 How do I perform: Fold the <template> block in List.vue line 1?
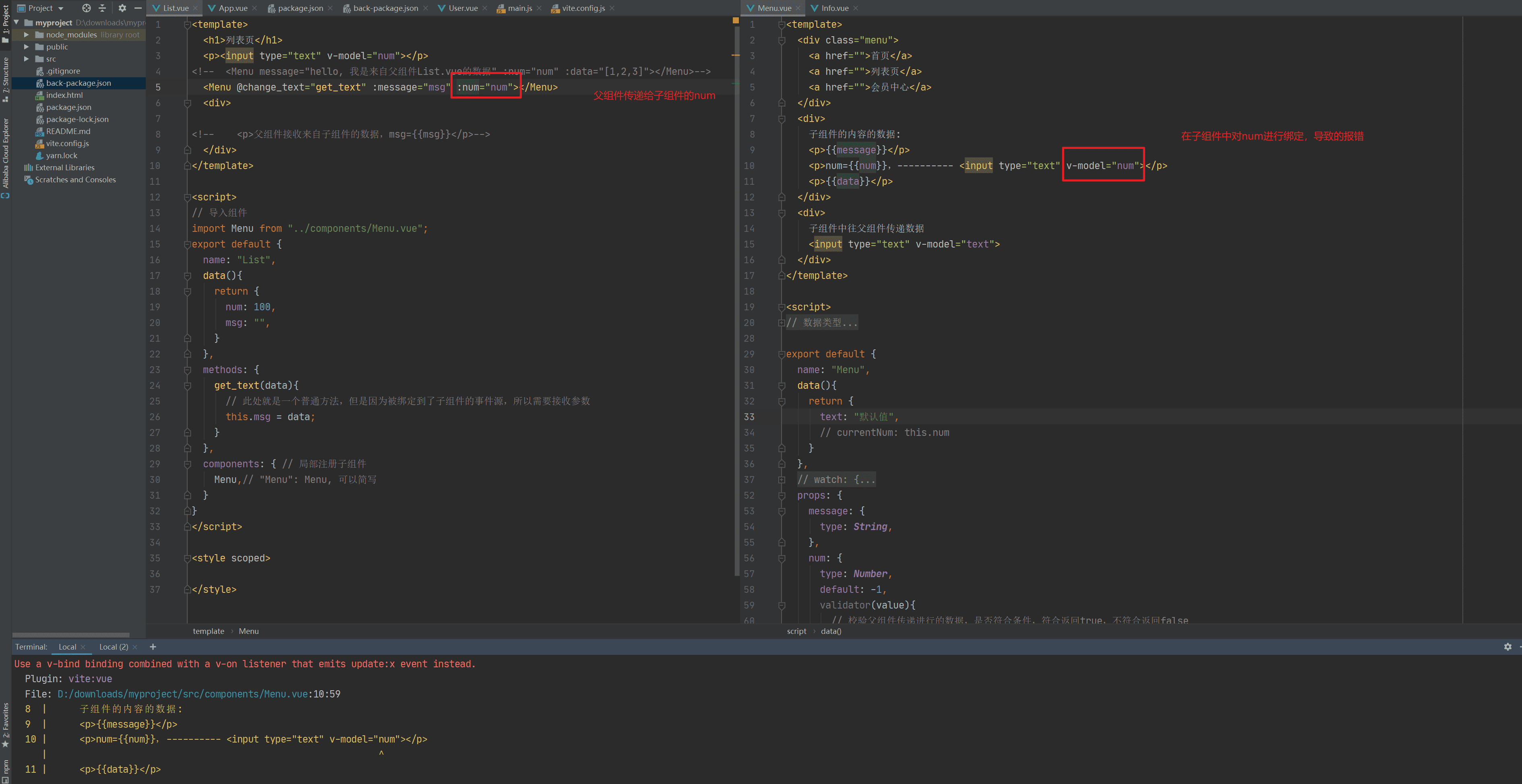pyautogui.click(x=187, y=25)
